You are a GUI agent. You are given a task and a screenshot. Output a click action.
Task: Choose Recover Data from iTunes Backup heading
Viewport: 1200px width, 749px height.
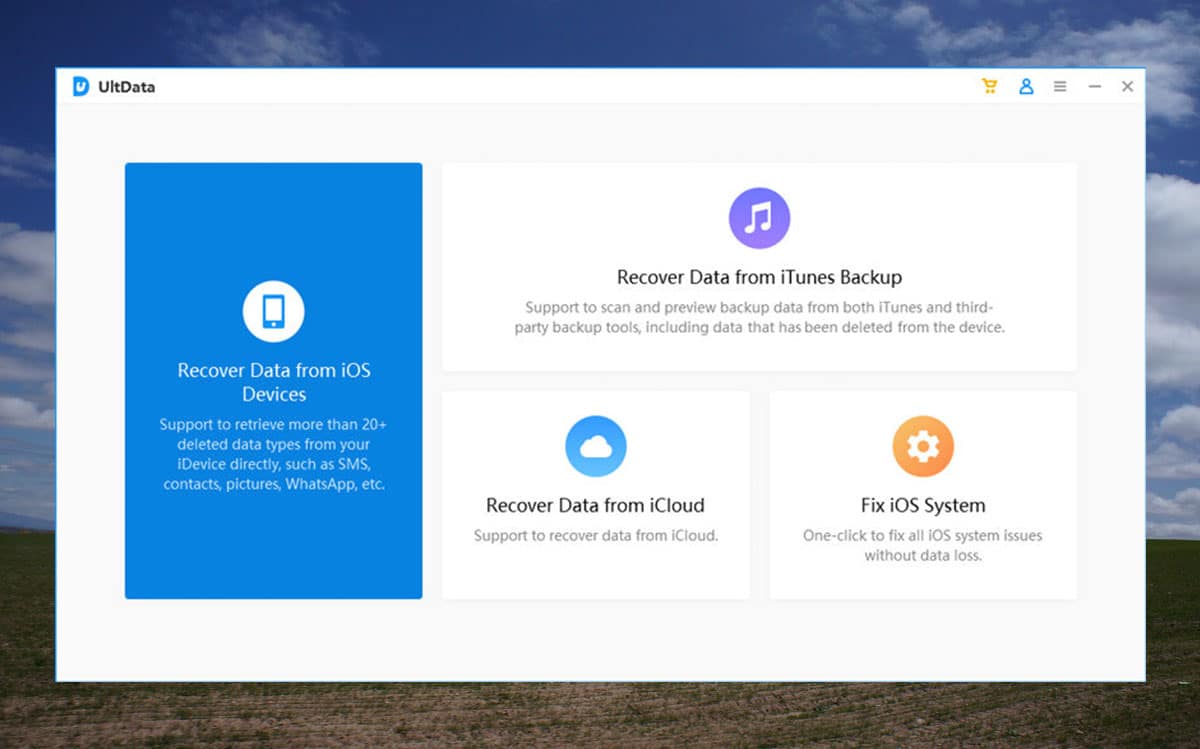pos(759,277)
